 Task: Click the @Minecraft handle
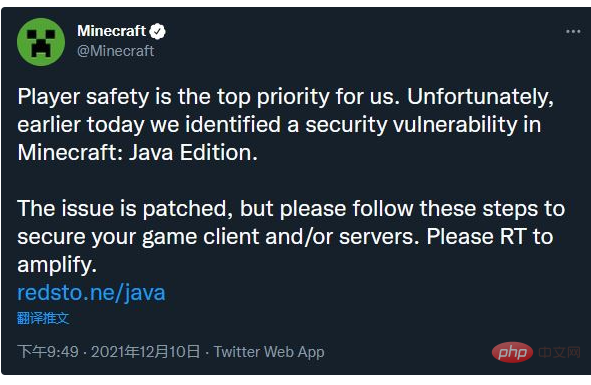tap(116, 51)
